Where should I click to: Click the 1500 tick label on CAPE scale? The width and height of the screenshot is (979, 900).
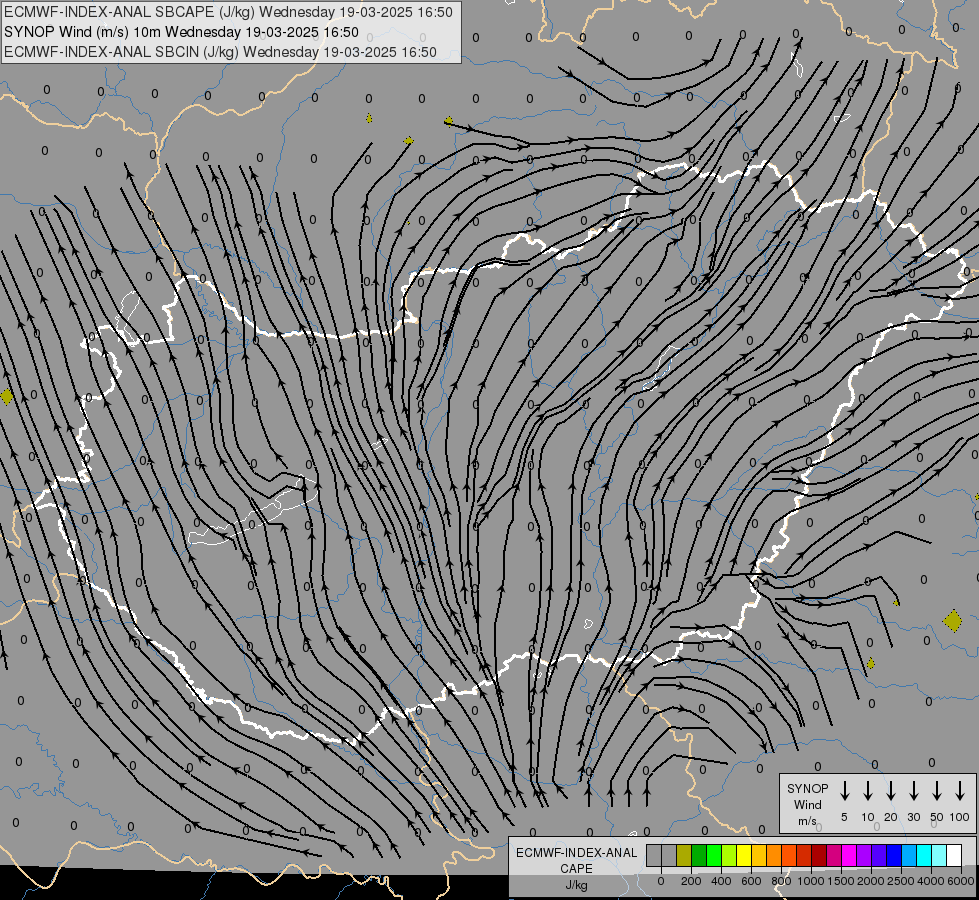840,881
